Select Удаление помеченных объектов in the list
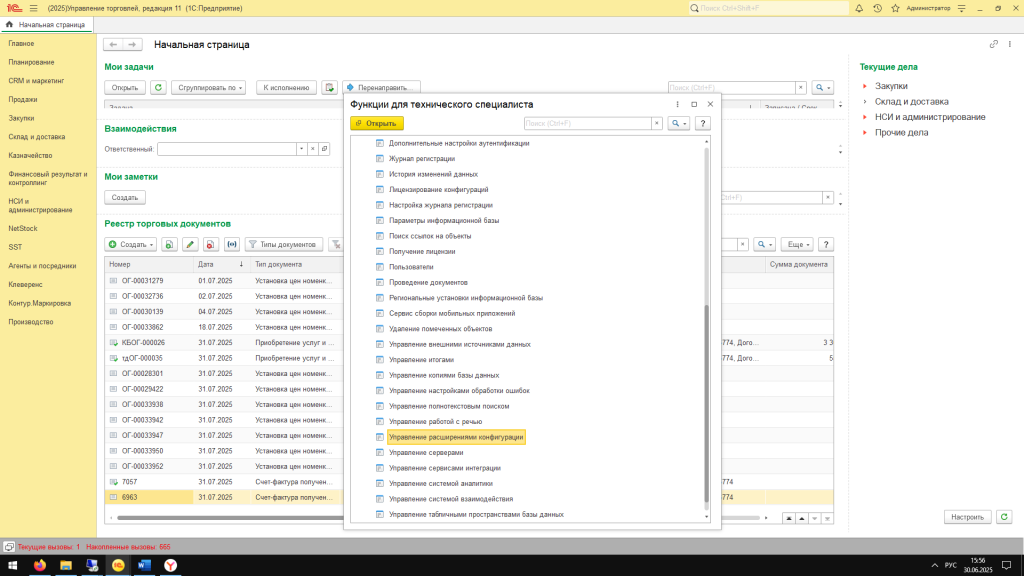Screen dimensions: 1024x576 [441, 329]
